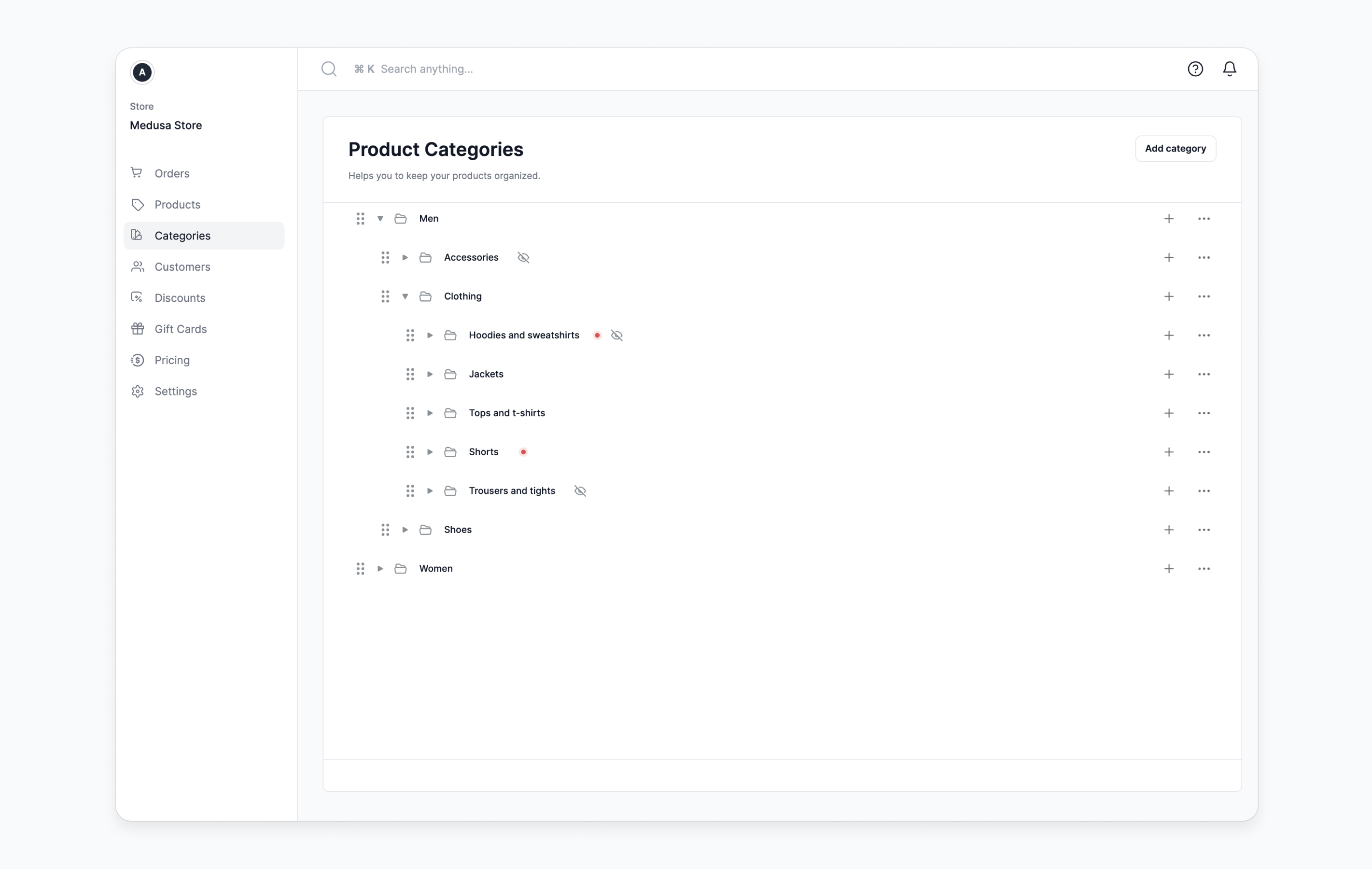
Task: Open notifications via the bell icon
Action: pos(1230,69)
